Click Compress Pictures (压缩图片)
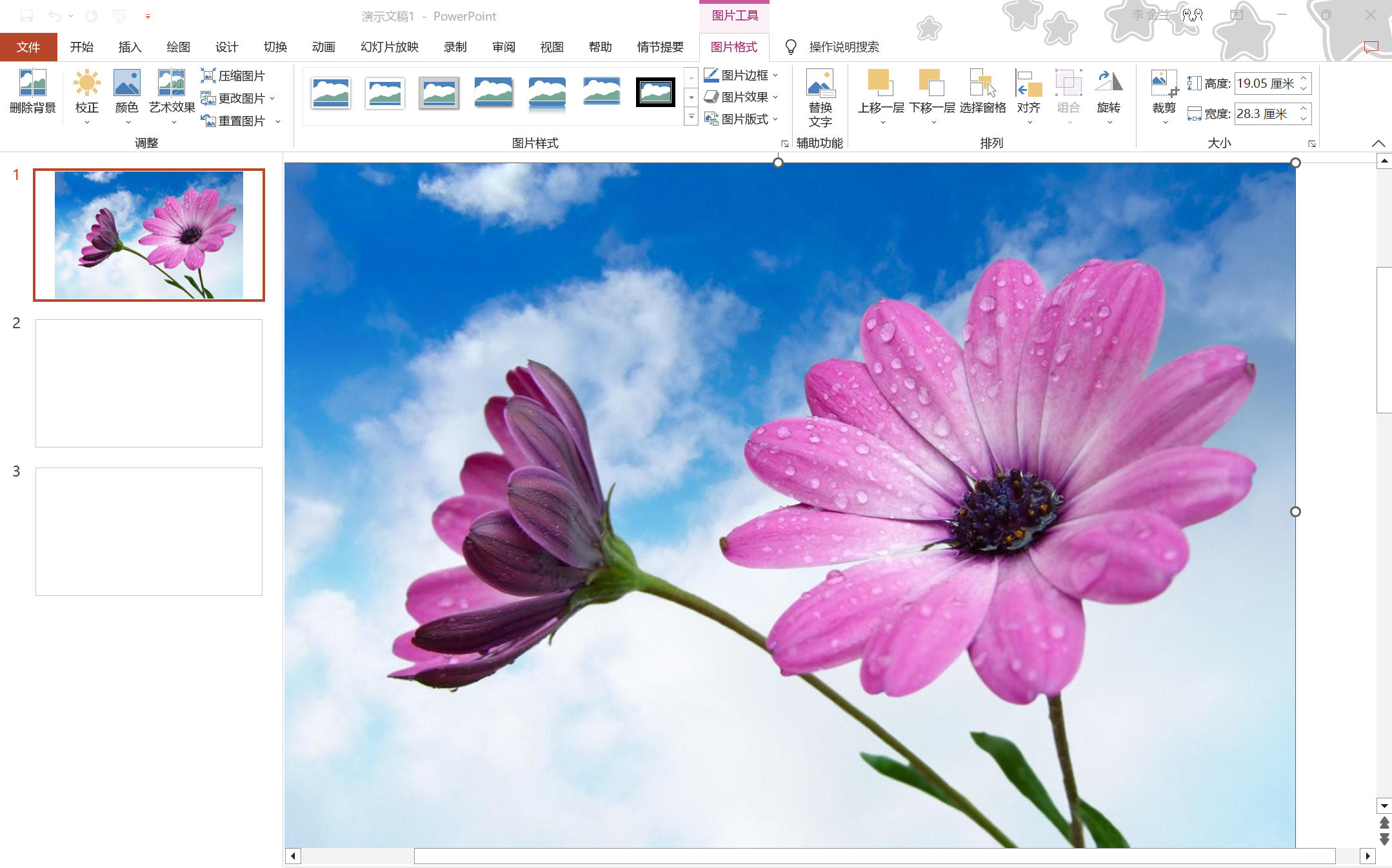This screenshot has width=1392, height=868. click(x=233, y=76)
